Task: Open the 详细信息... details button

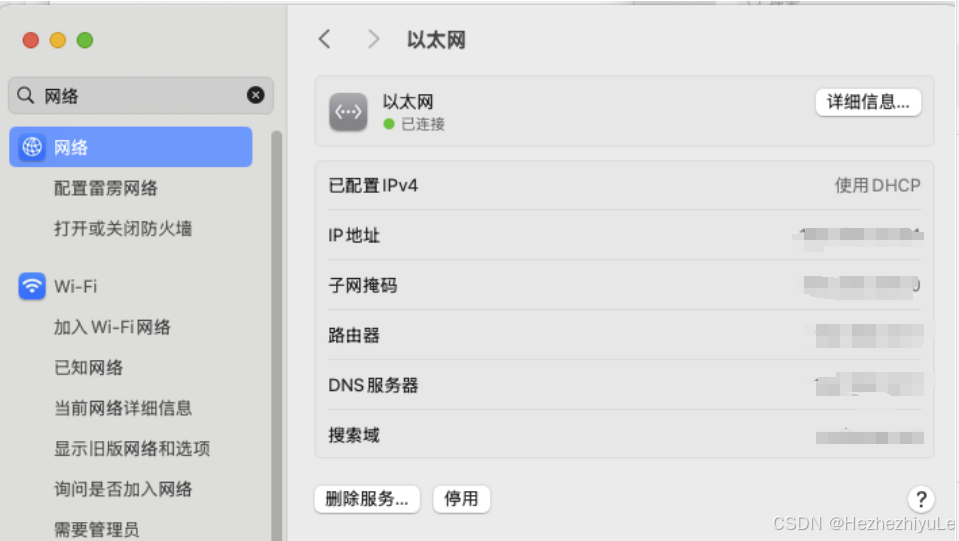Action: (x=868, y=102)
